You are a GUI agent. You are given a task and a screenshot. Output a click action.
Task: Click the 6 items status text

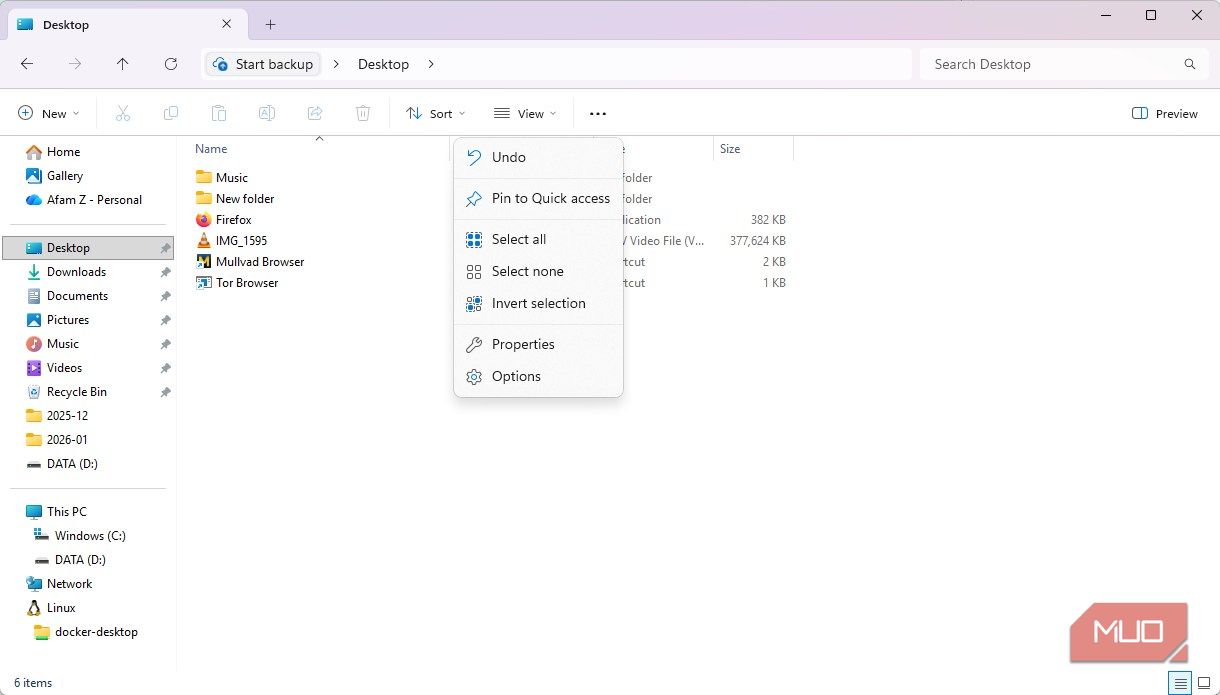pos(33,684)
